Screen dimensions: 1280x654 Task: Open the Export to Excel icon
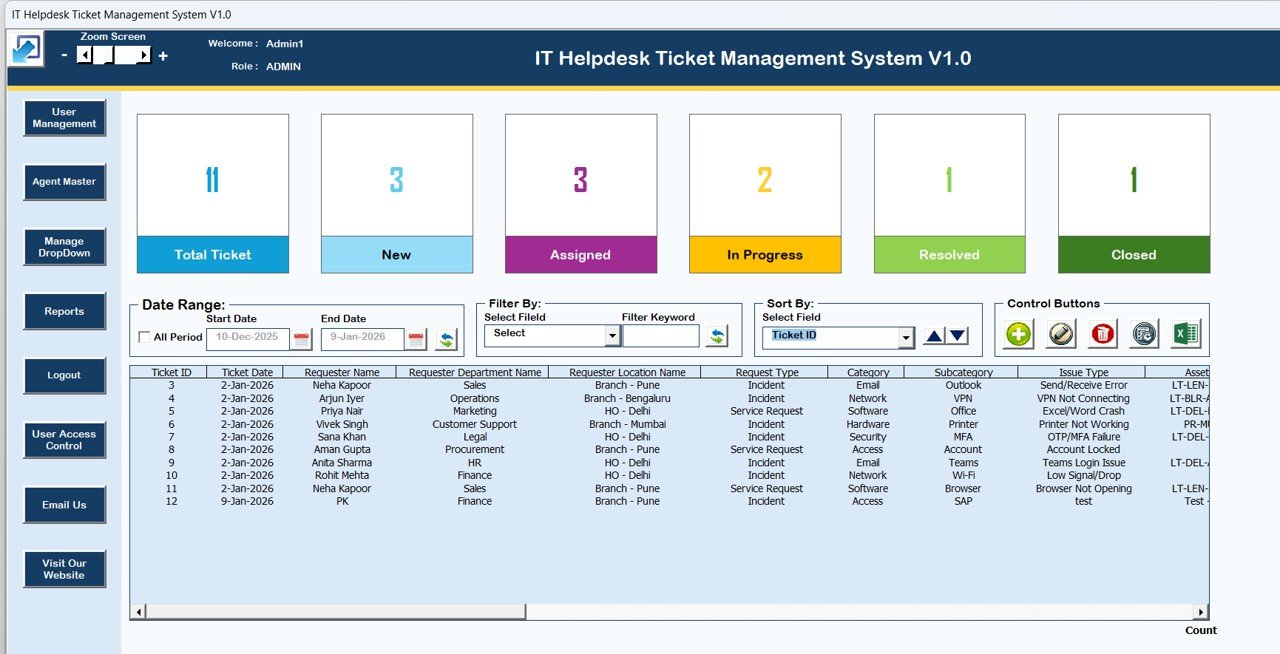click(1186, 333)
